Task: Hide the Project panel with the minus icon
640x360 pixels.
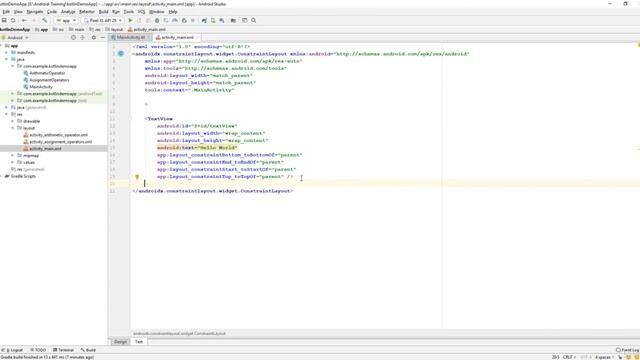Action: click(102, 38)
